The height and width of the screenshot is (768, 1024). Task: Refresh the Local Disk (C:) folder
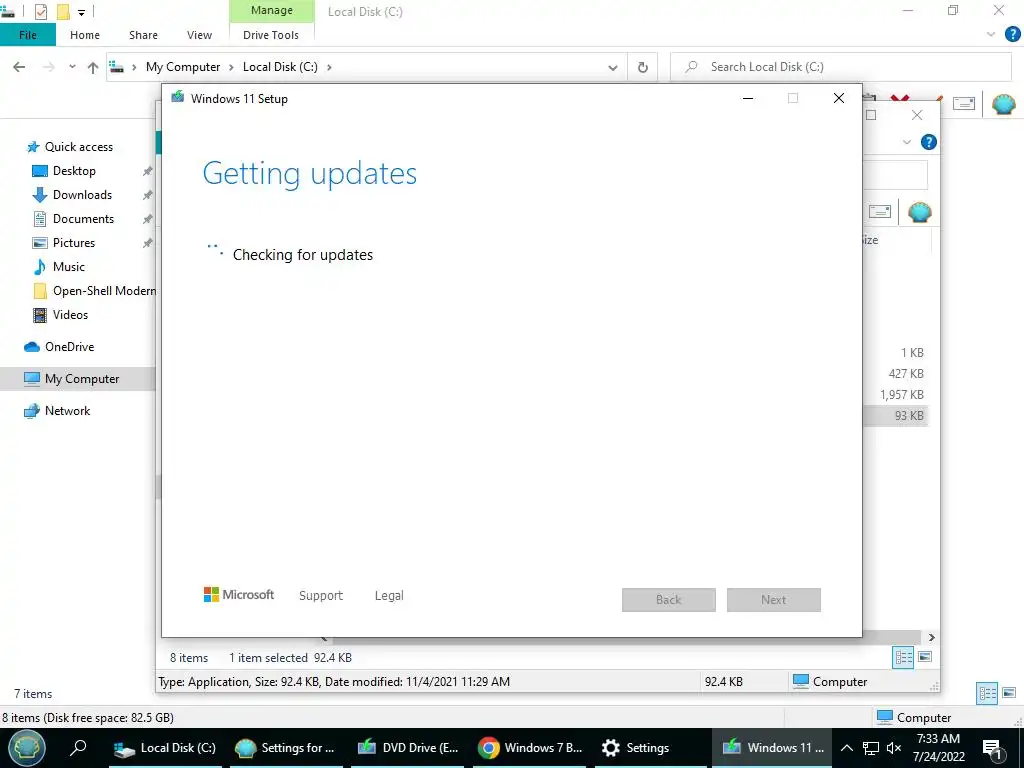click(x=643, y=67)
